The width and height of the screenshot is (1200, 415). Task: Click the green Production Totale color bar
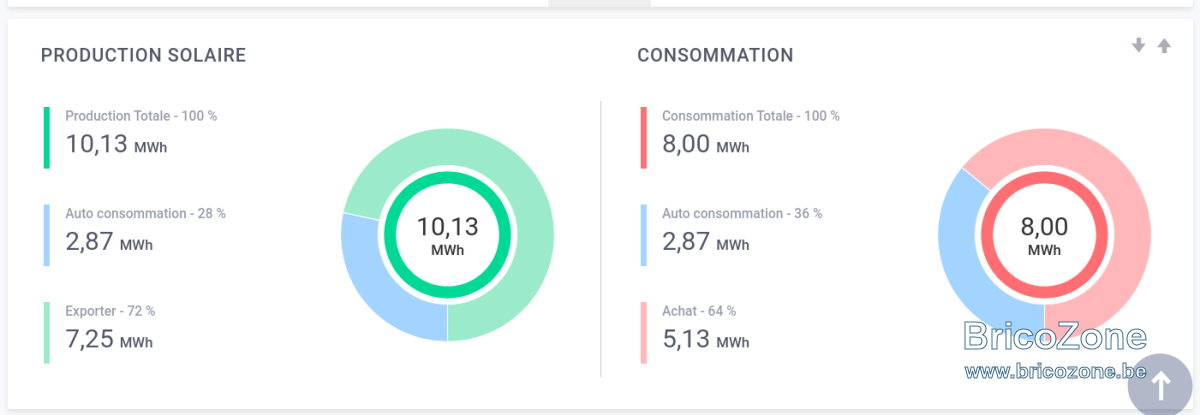click(47, 137)
